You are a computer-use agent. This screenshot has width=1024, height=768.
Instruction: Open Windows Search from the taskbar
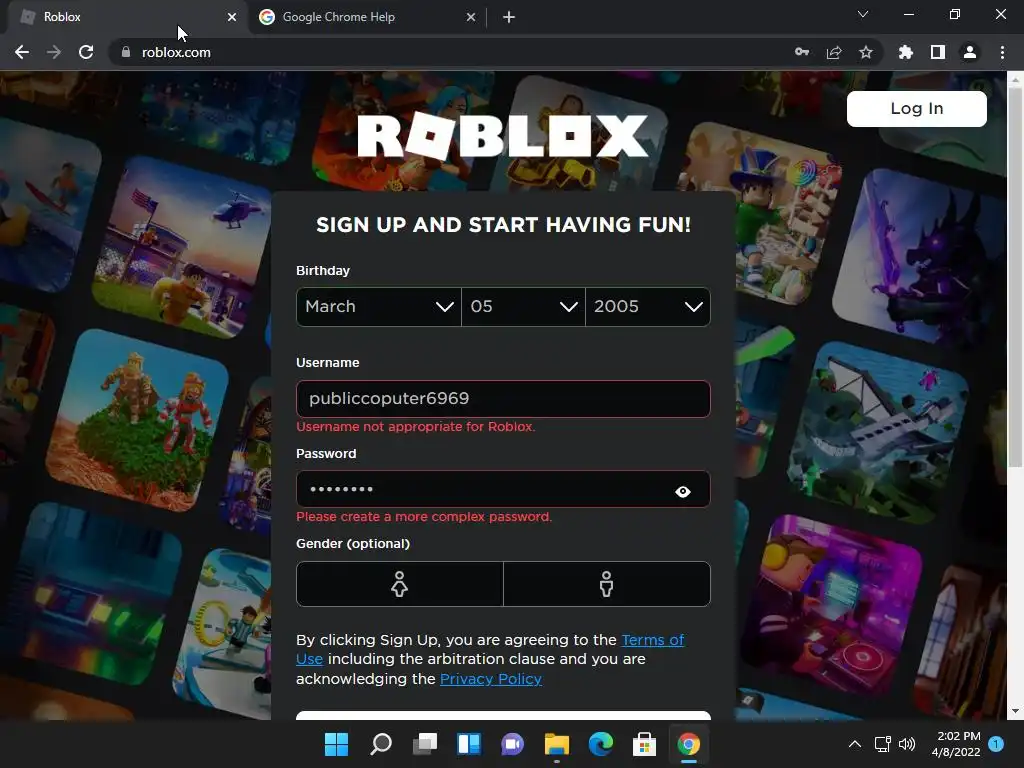coord(381,744)
